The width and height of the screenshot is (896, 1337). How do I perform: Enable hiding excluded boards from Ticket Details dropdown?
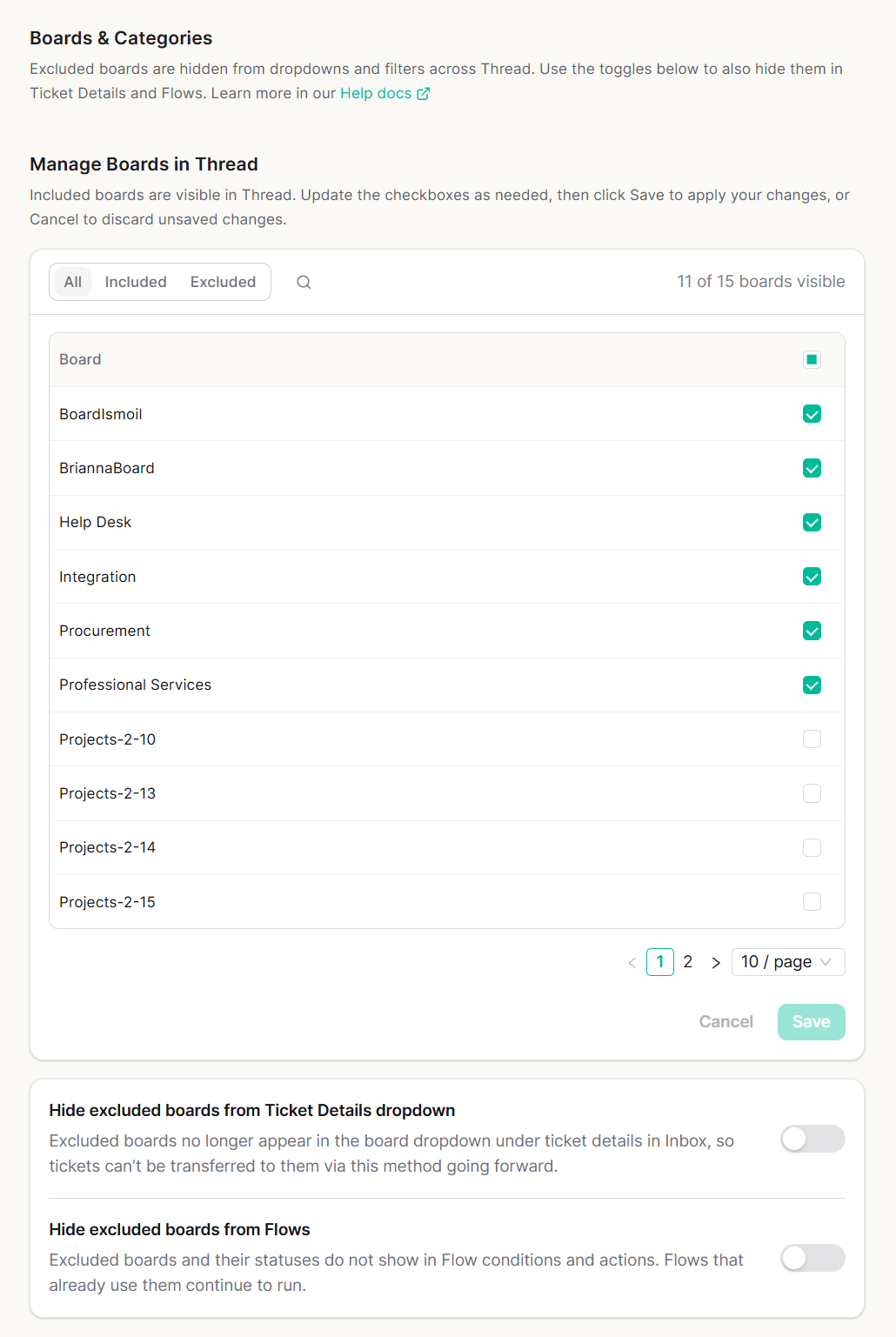click(812, 1139)
